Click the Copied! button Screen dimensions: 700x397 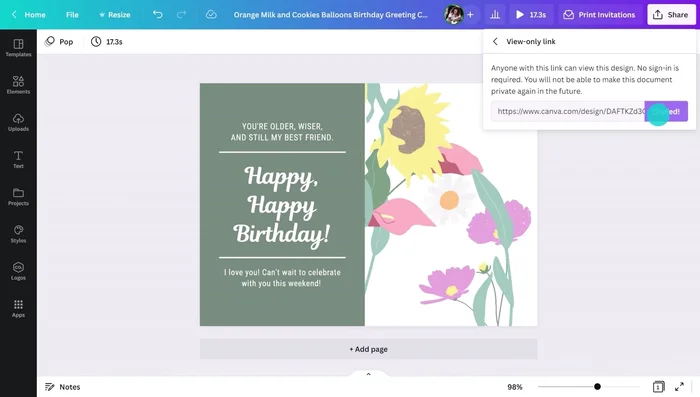click(x=666, y=111)
